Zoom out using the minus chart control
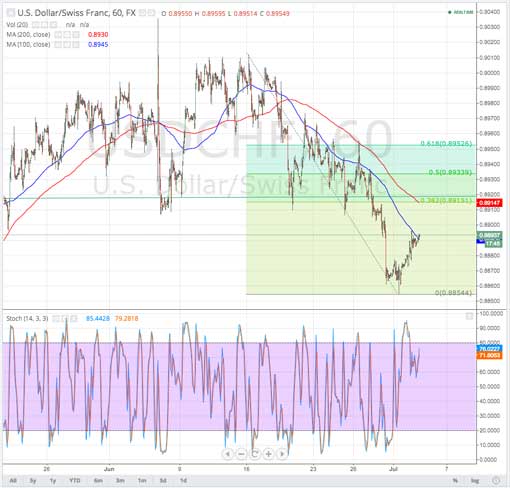The width and height of the screenshot is (510, 488). pos(241,454)
